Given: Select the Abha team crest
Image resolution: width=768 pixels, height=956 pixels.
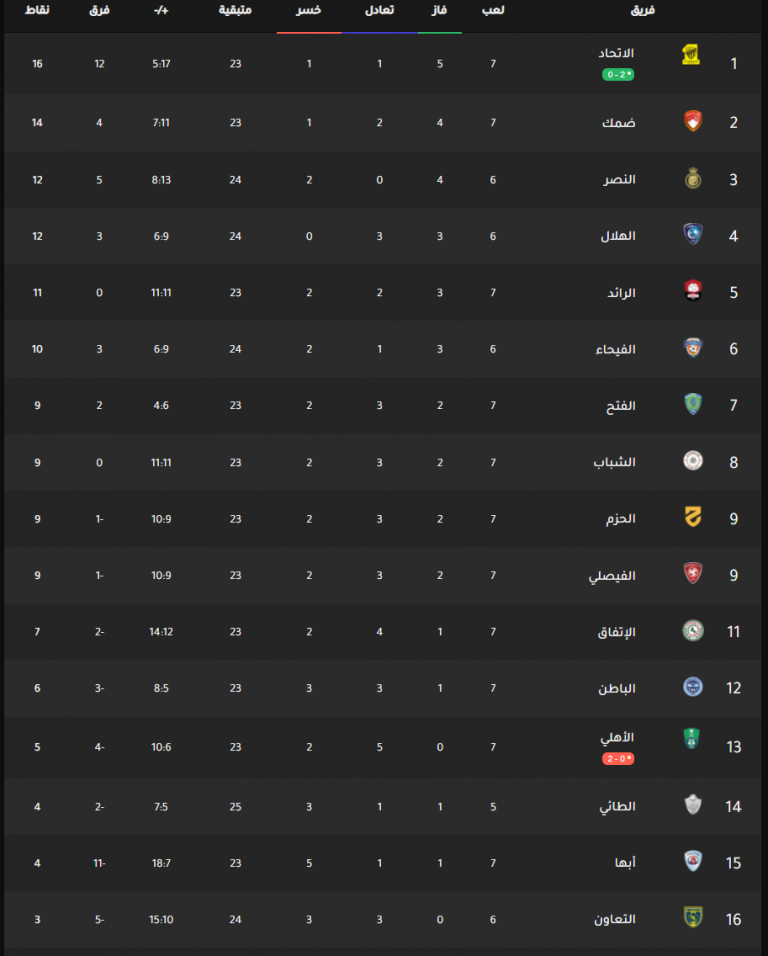Looking at the screenshot, I should pyautogui.click(x=693, y=860).
